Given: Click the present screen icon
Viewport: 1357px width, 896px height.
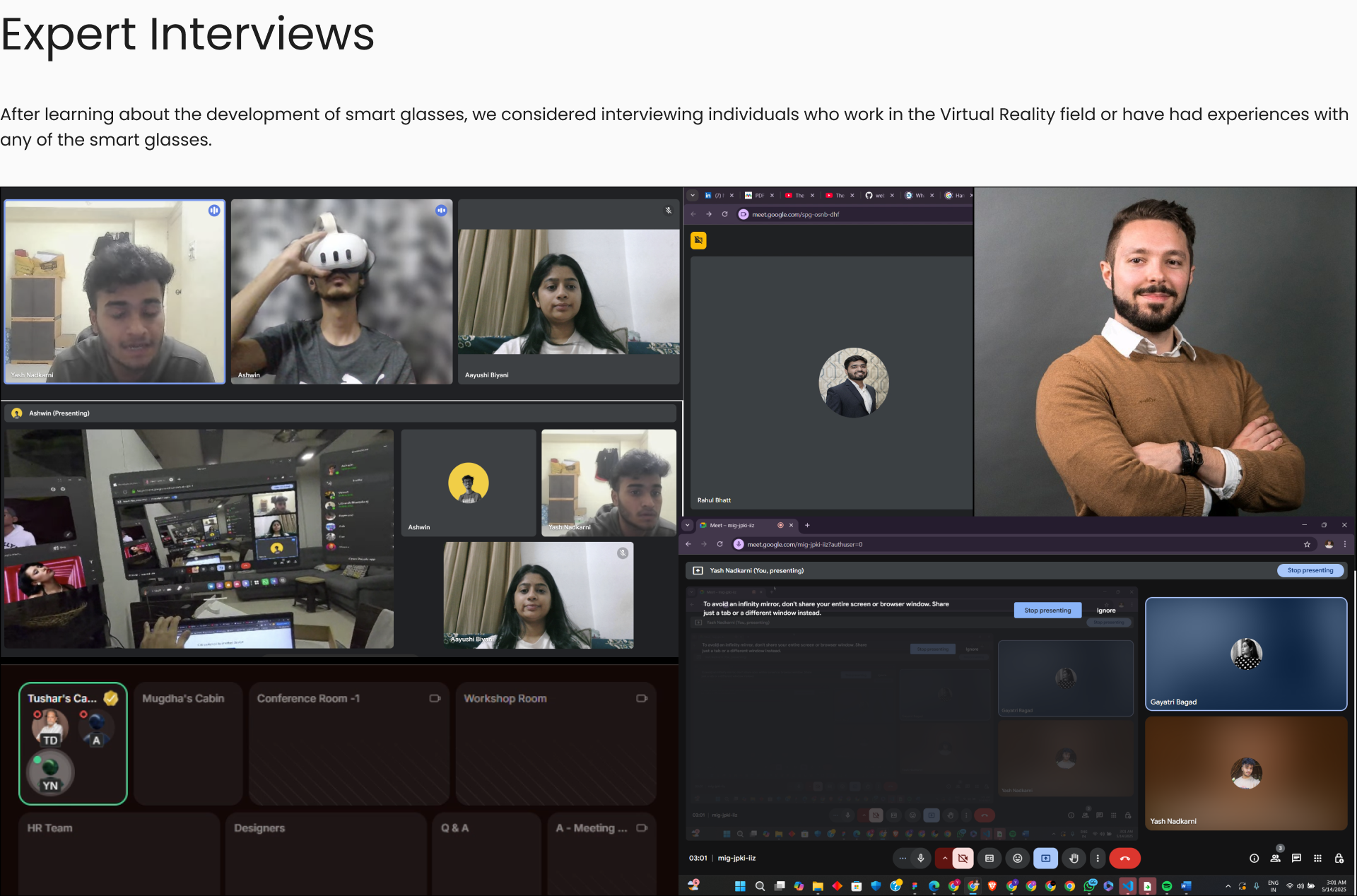Looking at the screenshot, I should coord(1046,858).
